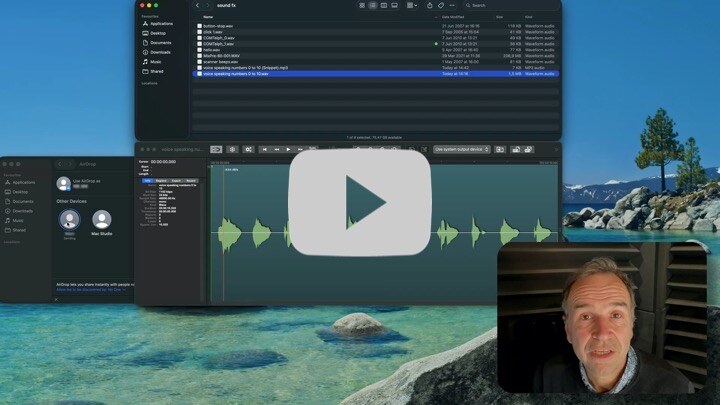This screenshot has width=720, height=405.
Task: Open the Finder group-by dropdown
Action: coord(412,5)
